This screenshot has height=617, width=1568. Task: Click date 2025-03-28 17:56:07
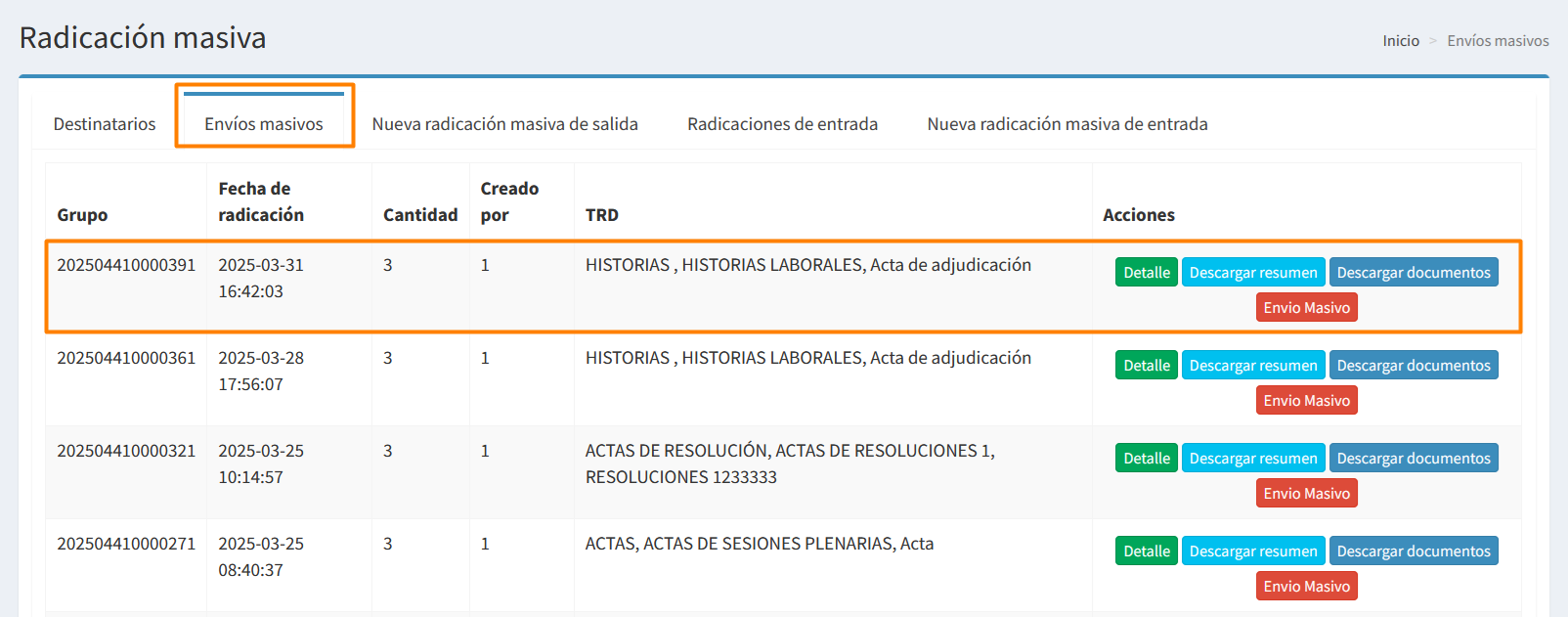tap(261, 371)
